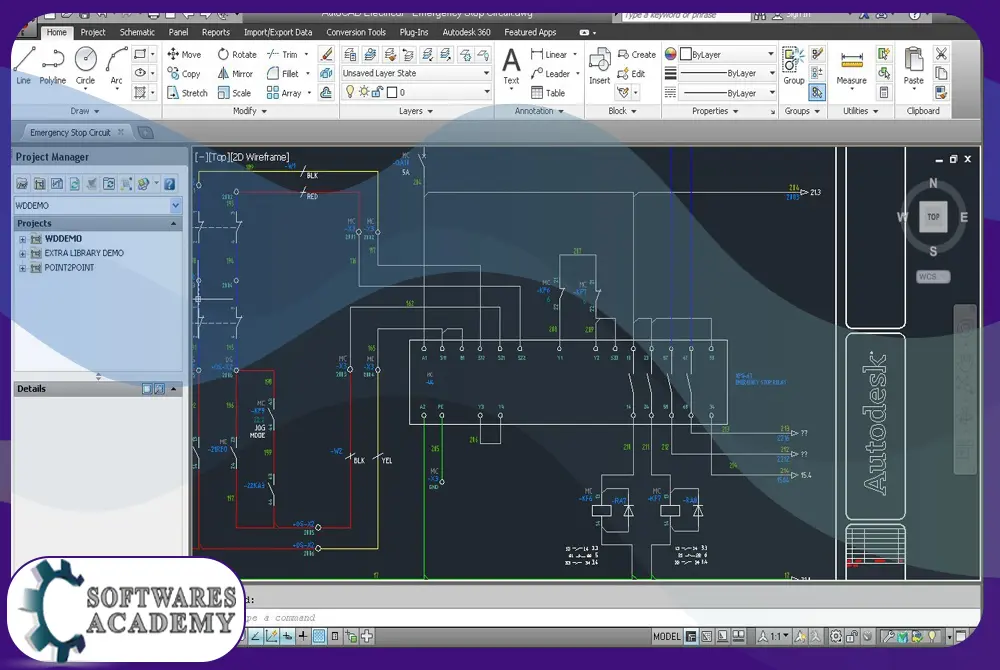Image resolution: width=1000 pixels, height=670 pixels.
Task: Open the ByLayer color dropdown
Action: tap(727, 55)
